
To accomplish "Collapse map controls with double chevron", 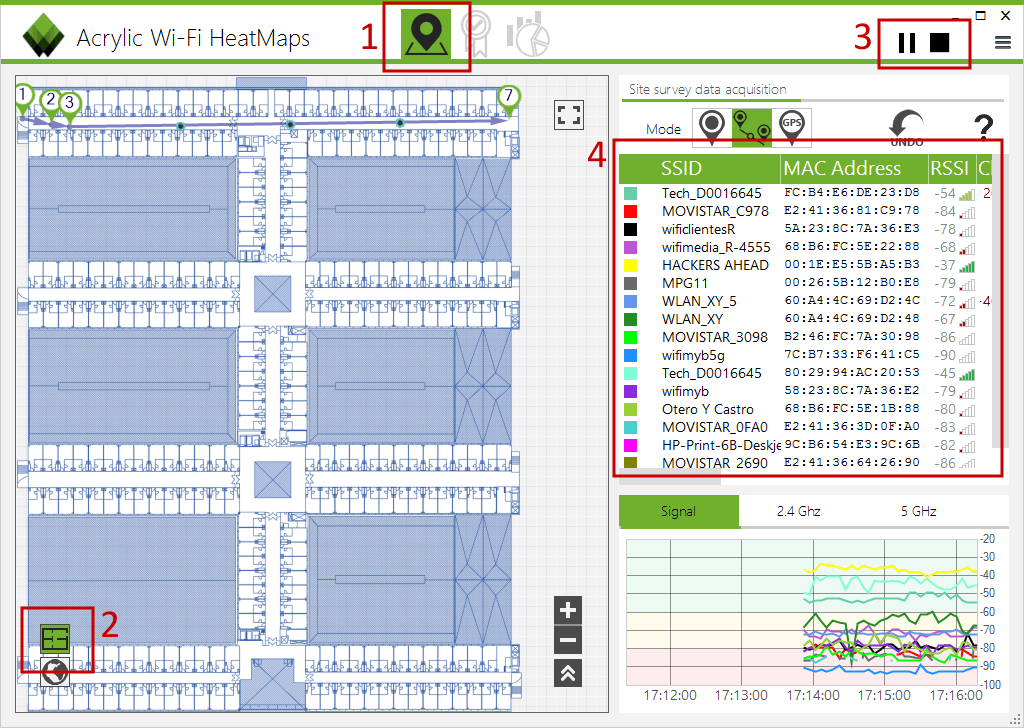I will 568,673.
